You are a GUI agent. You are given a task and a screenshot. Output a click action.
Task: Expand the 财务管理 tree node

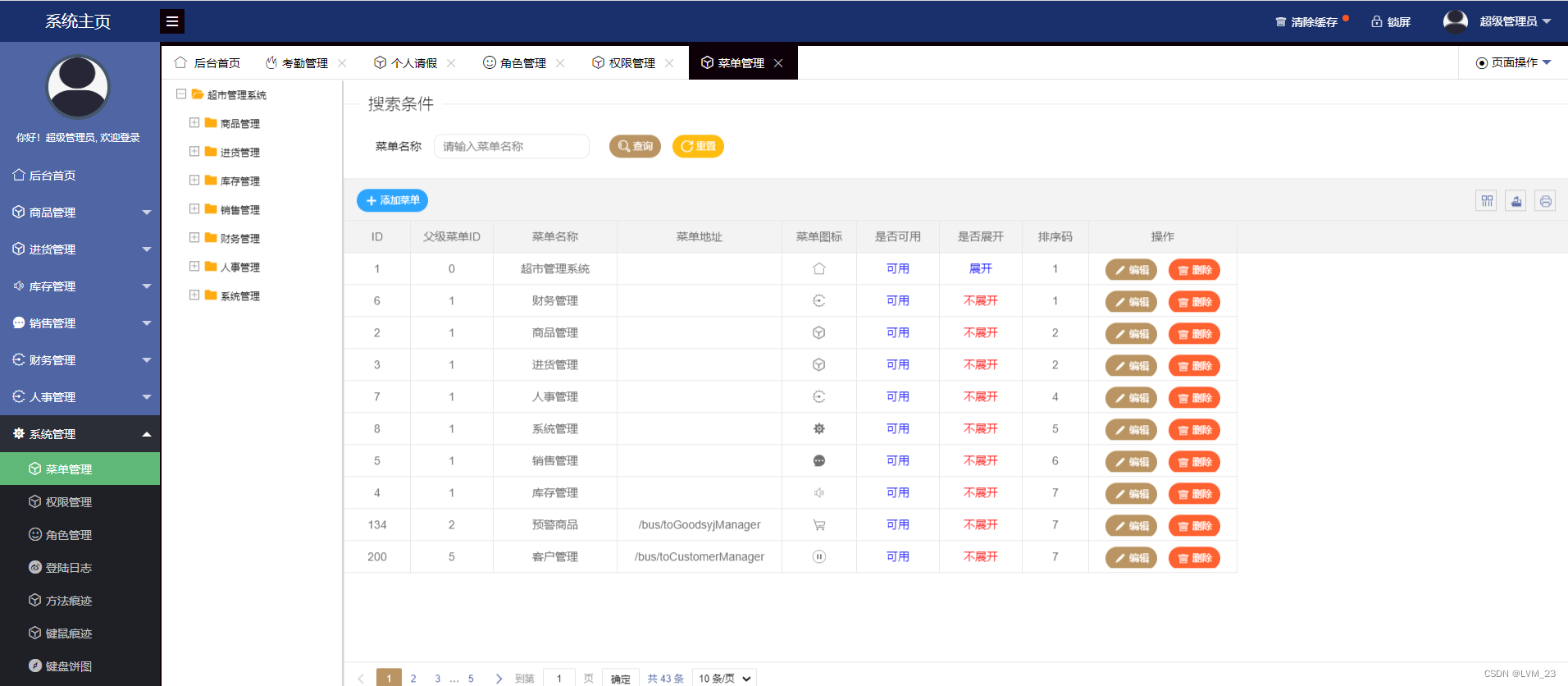click(194, 238)
